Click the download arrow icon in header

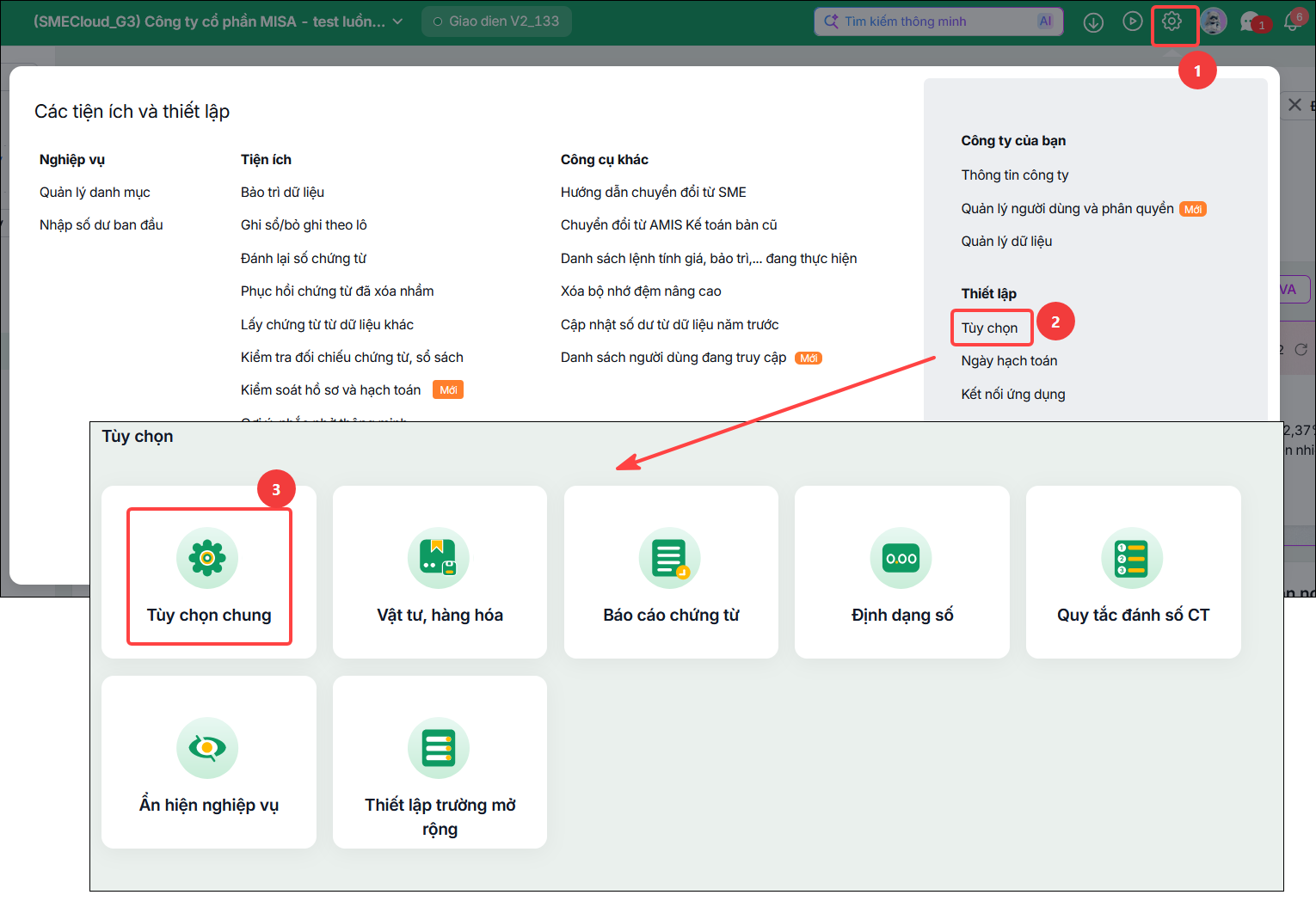click(1093, 22)
